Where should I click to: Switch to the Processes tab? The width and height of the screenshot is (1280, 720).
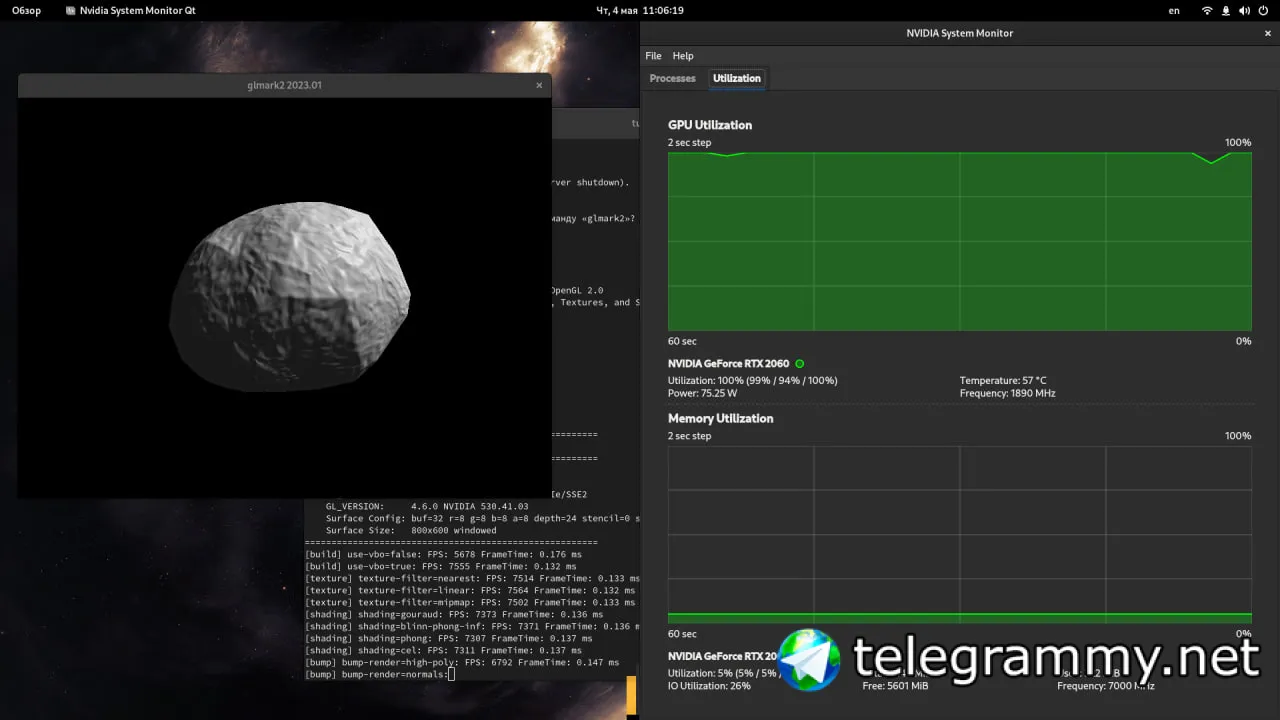(672, 78)
